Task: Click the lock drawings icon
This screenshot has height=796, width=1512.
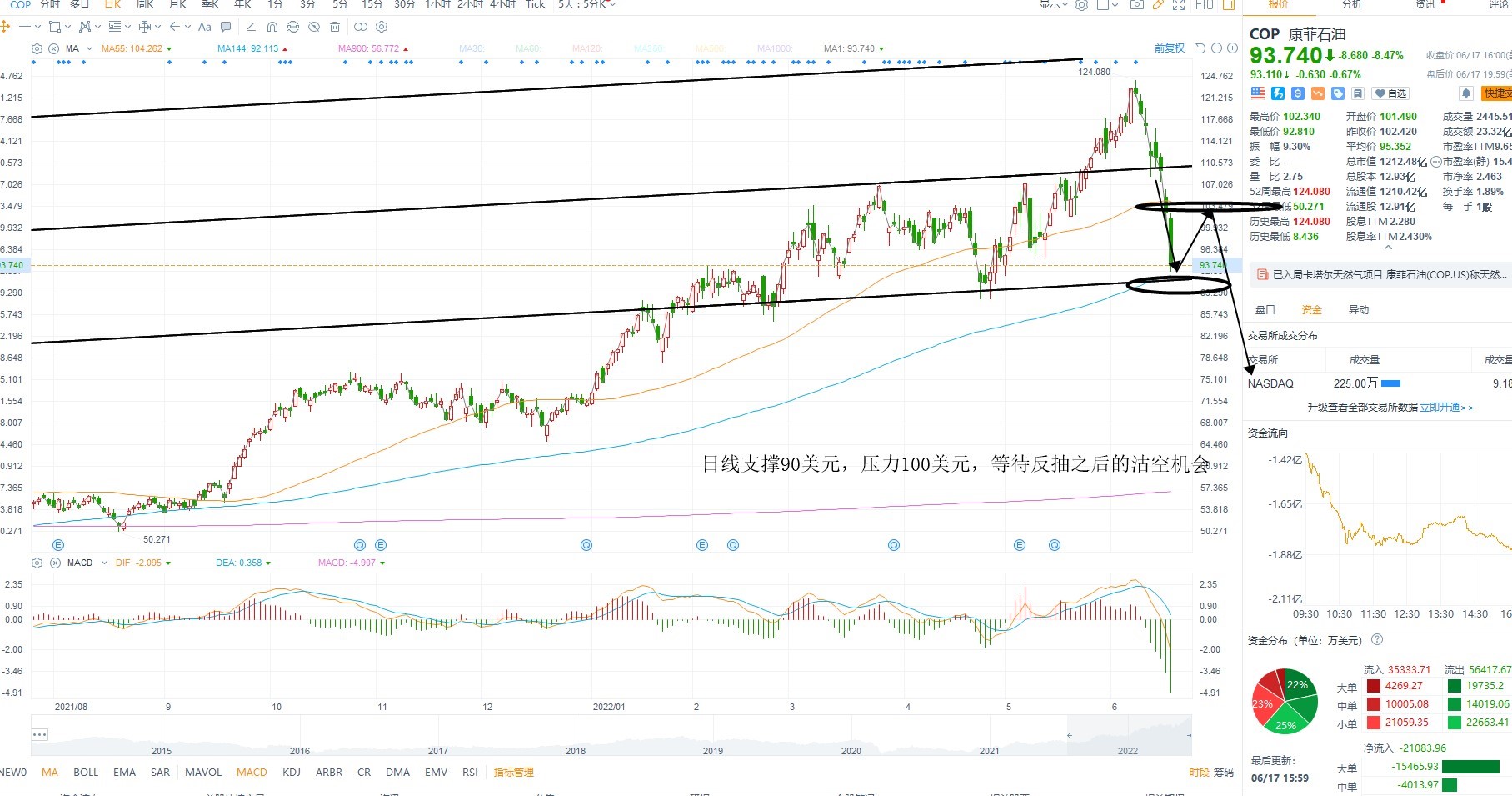Action: [x=292, y=27]
